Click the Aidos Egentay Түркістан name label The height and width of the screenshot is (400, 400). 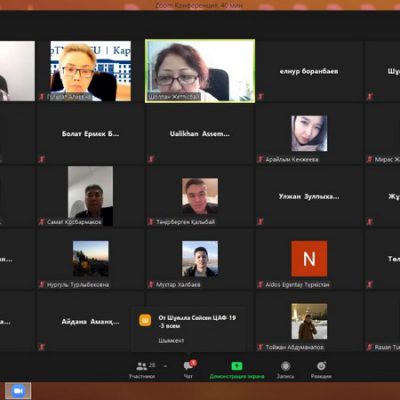click(297, 285)
